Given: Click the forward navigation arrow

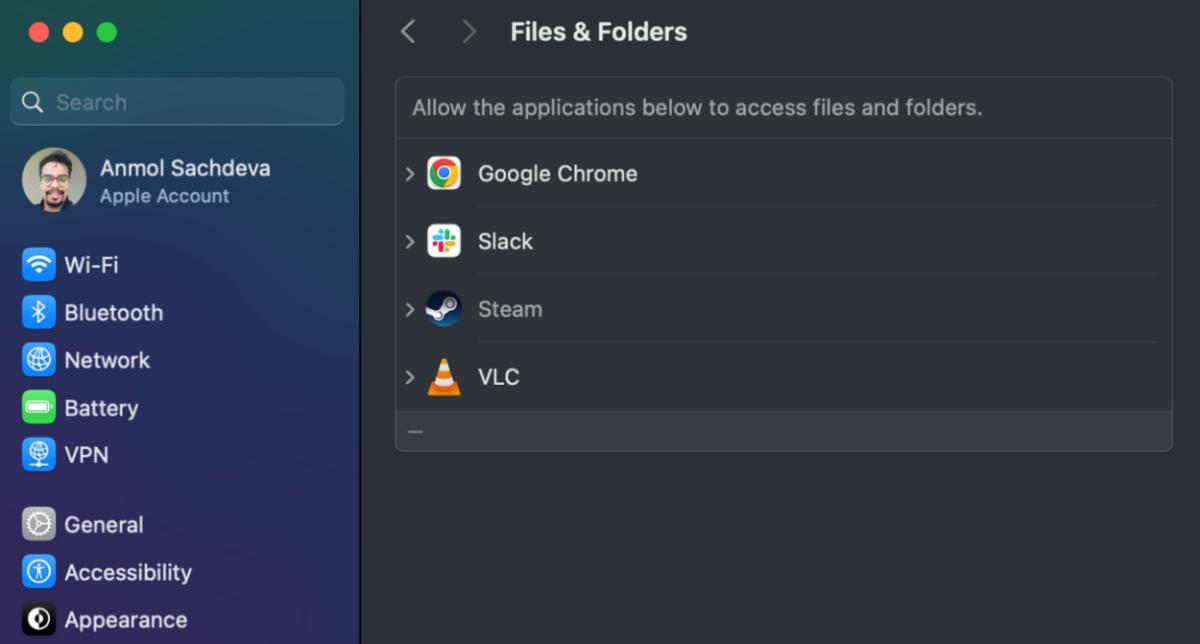Looking at the screenshot, I should point(468,32).
